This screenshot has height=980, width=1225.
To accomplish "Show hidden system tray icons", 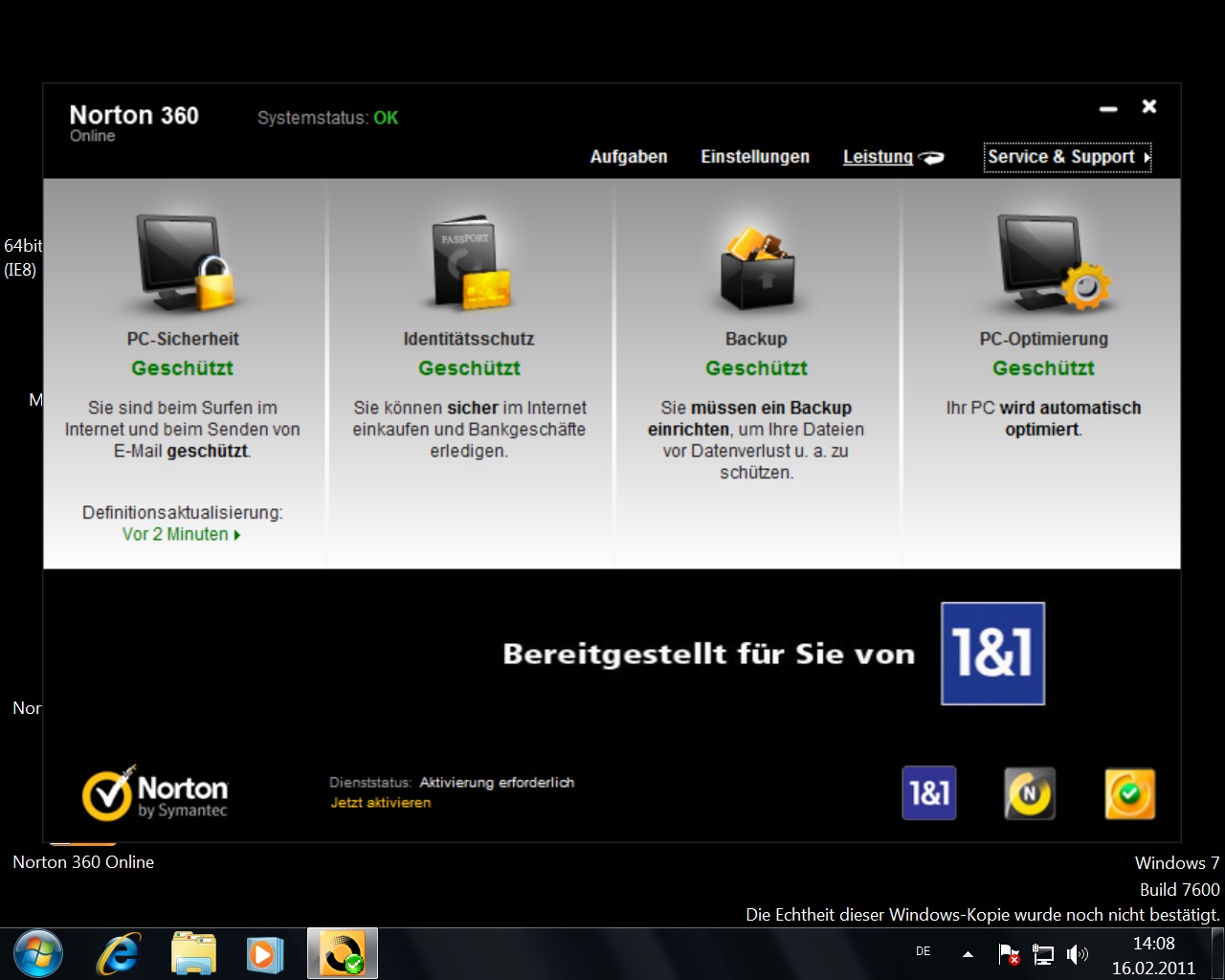I will (968, 954).
